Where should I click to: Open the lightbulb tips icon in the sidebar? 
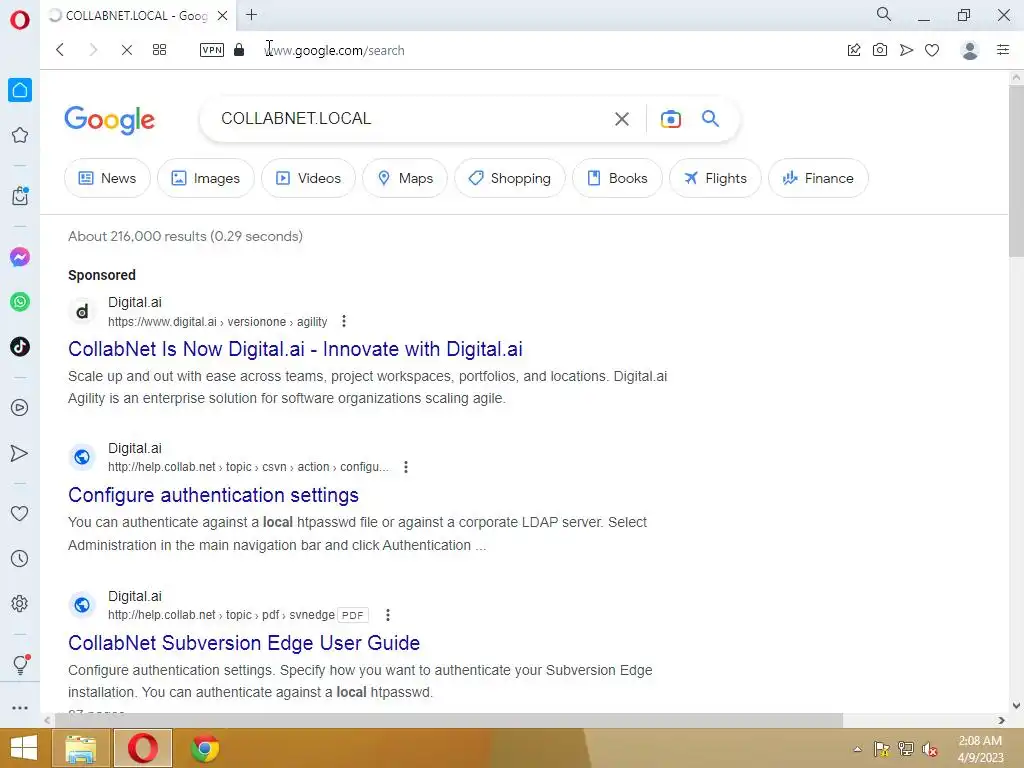[x=20, y=664]
